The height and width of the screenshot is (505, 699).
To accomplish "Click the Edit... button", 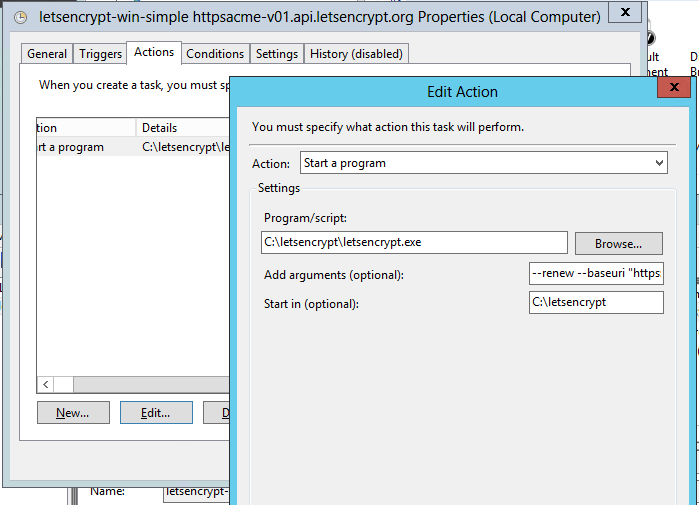I will click(x=156, y=413).
